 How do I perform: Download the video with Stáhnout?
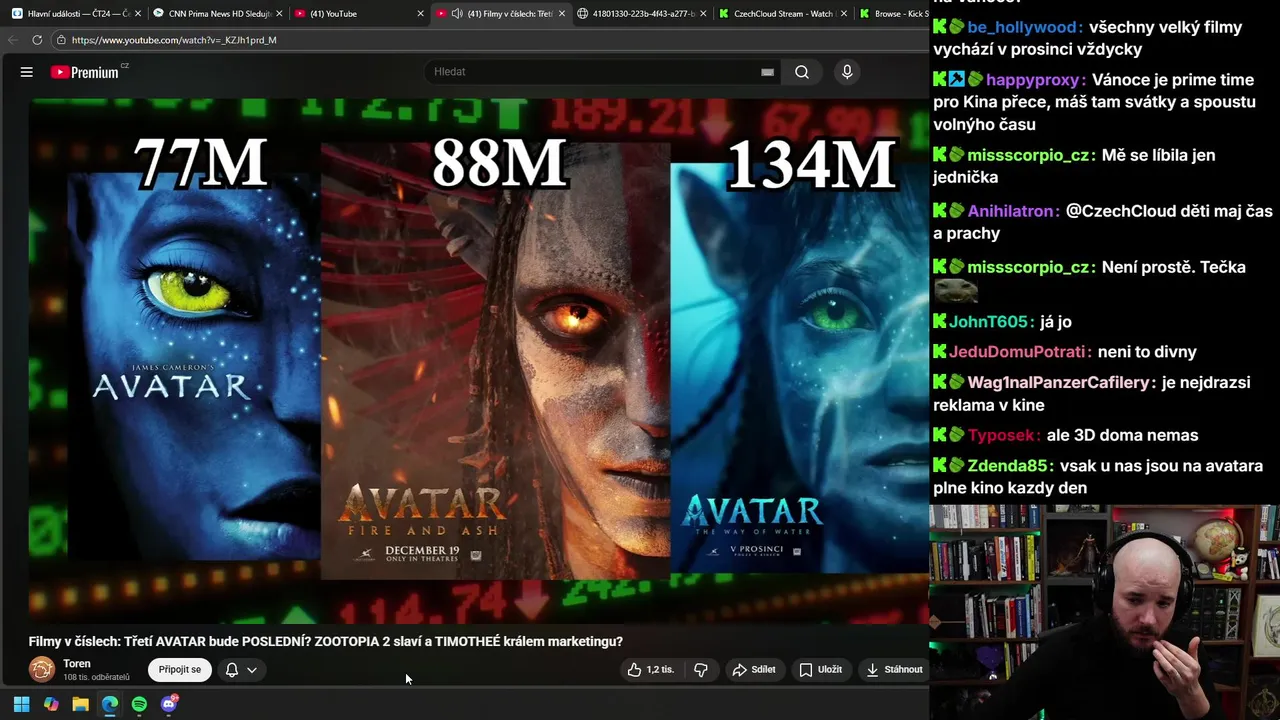(x=894, y=670)
